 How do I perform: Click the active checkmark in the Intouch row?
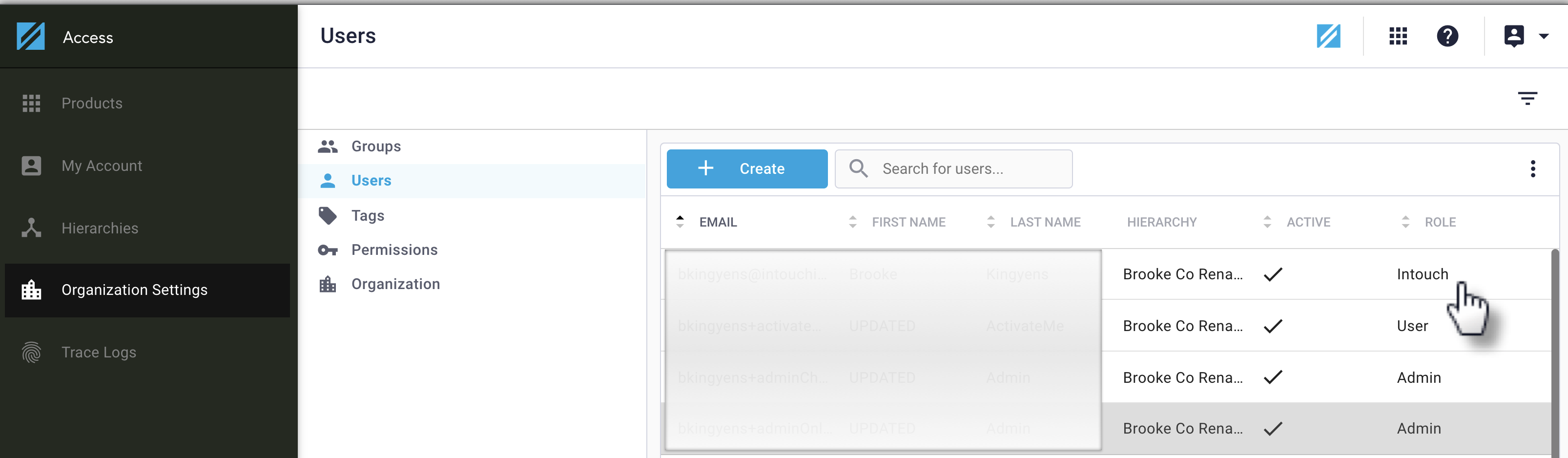click(x=1273, y=274)
